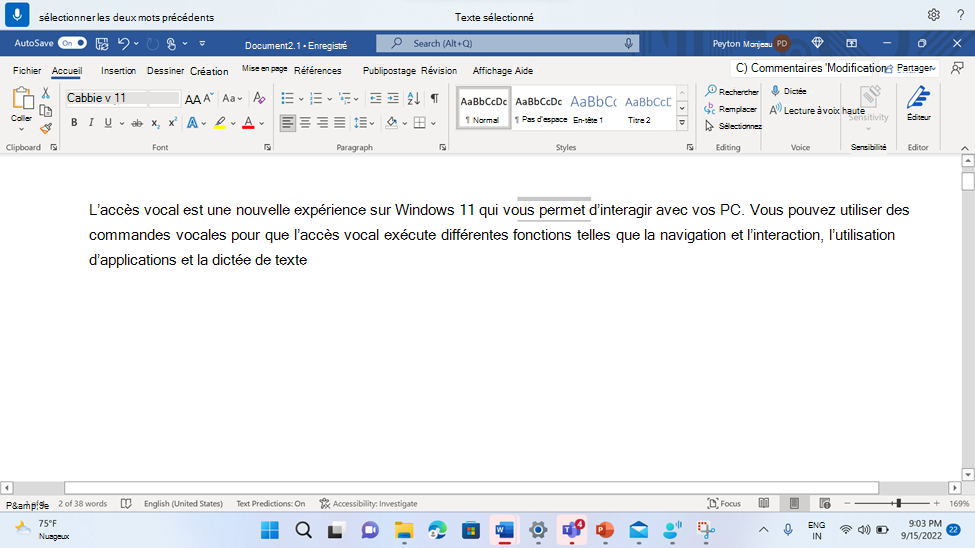The width and height of the screenshot is (975, 548).
Task: Cut selection with scissors icon
Action: pos(45,93)
